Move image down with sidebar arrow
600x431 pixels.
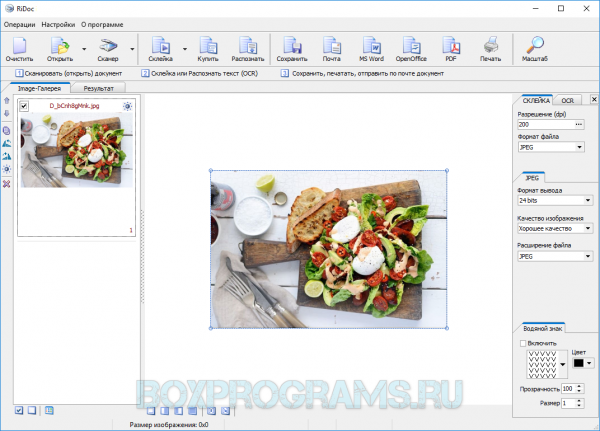tap(7, 113)
